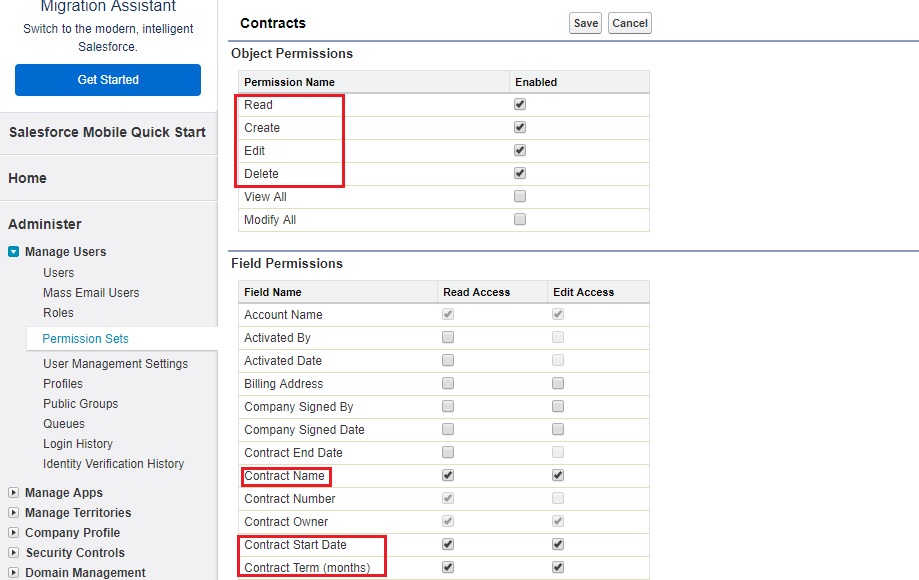Collapse the Manage Users section arrow

coord(13,251)
